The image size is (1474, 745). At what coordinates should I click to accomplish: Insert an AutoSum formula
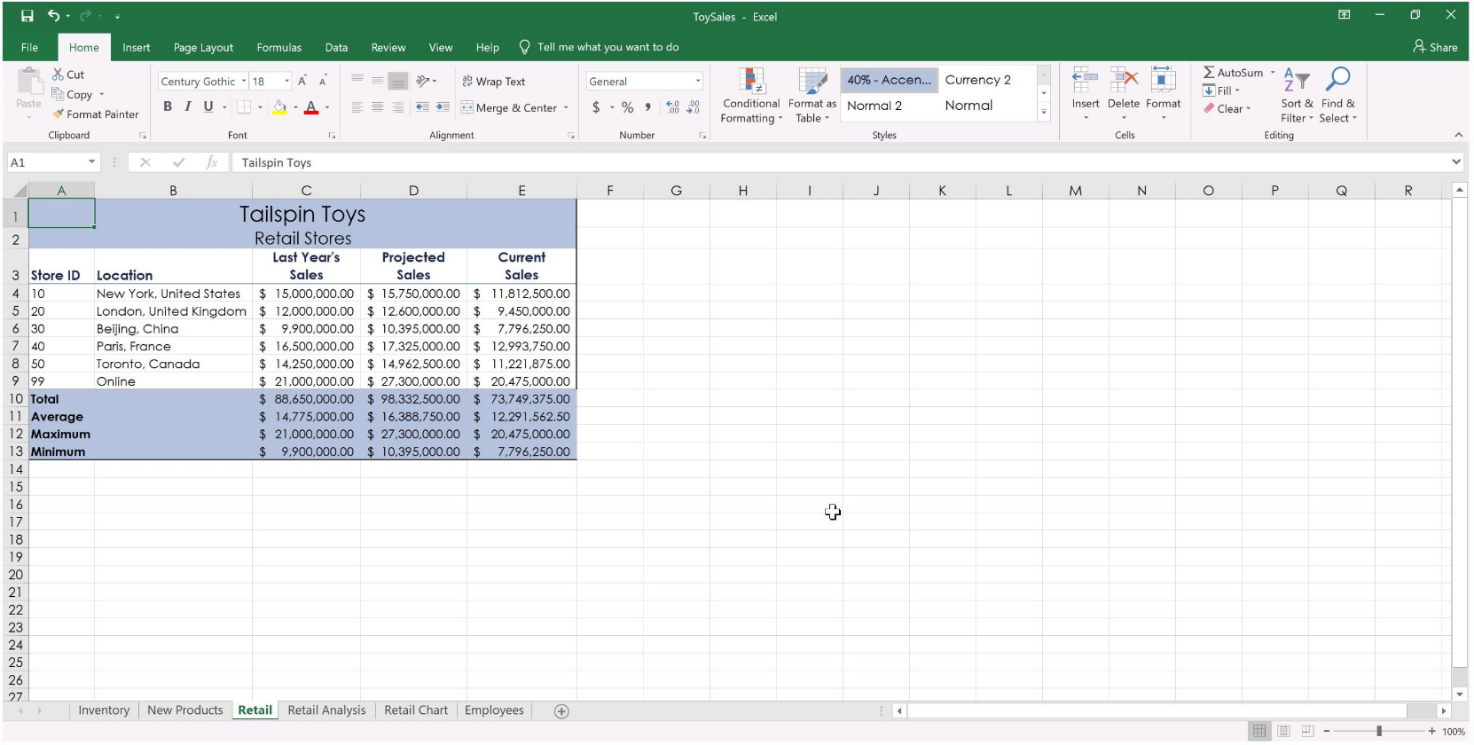(1233, 73)
